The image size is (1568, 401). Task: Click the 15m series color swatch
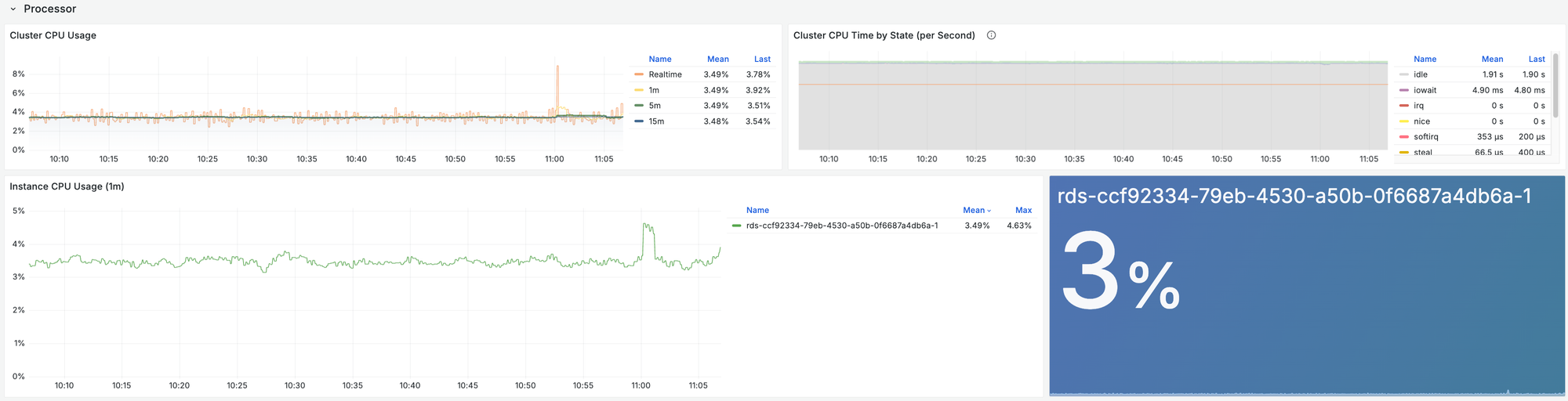click(x=639, y=121)
